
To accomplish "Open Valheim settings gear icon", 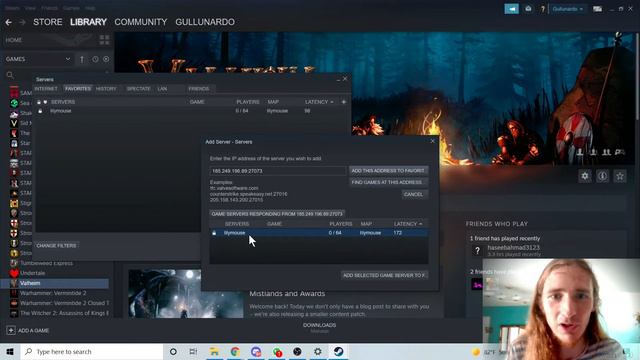I will tap(585, 176).
